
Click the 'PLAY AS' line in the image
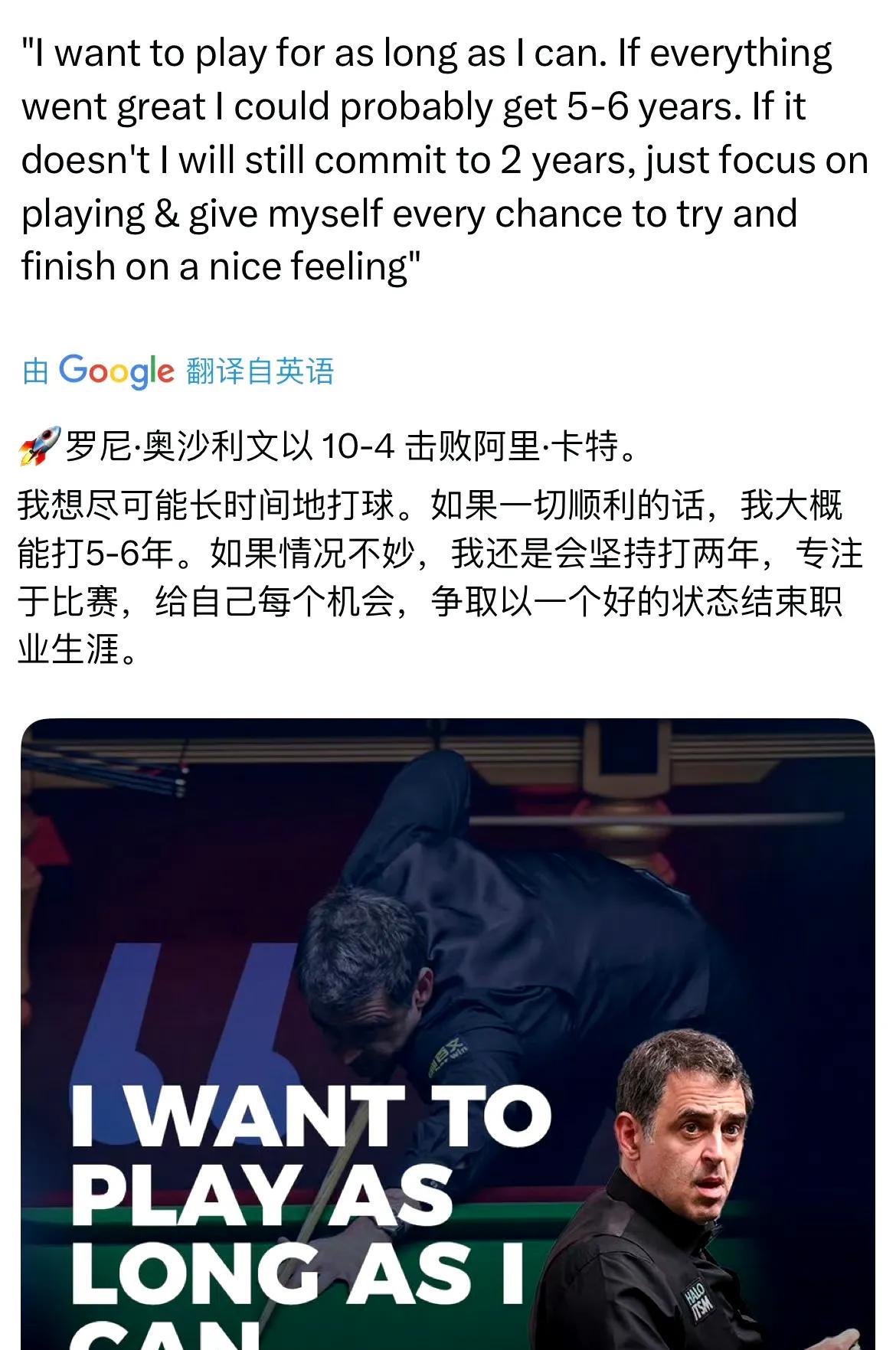click(262, 1195)
